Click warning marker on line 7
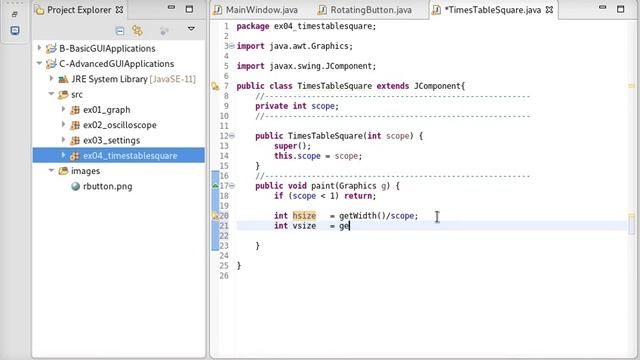This screenshot has width=640, height=360. (215, 86)
